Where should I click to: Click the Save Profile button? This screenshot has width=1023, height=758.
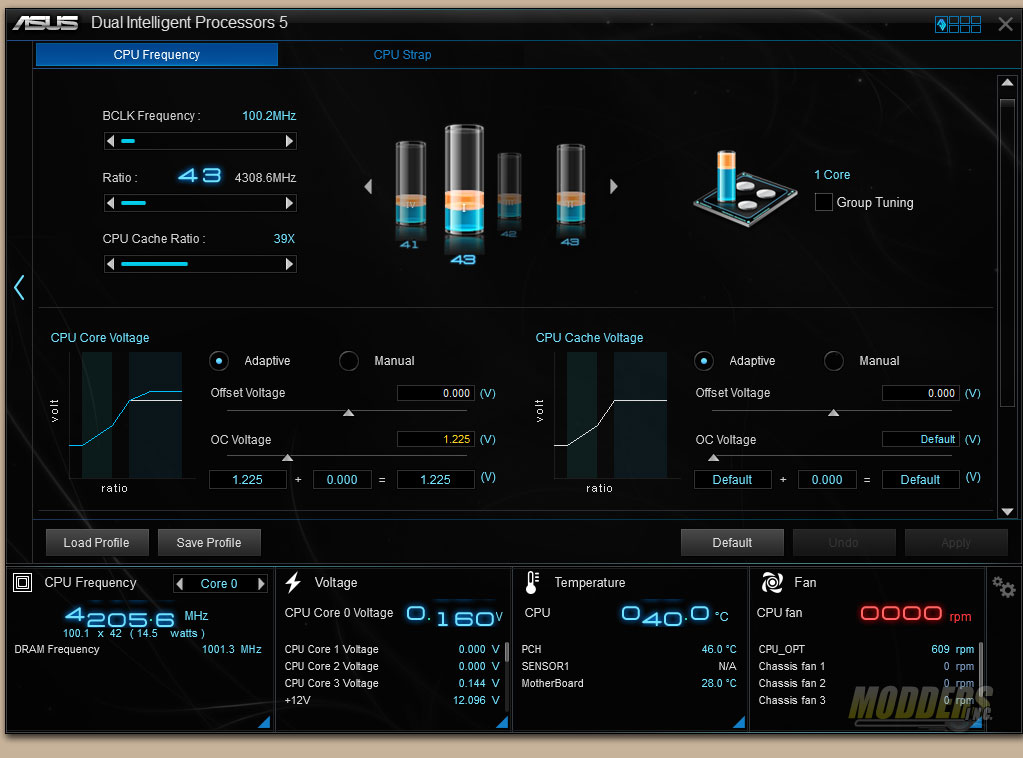209,543
